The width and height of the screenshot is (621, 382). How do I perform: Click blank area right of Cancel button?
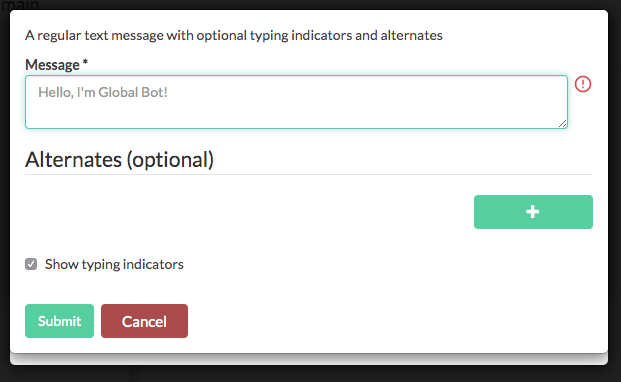point(396,321)
